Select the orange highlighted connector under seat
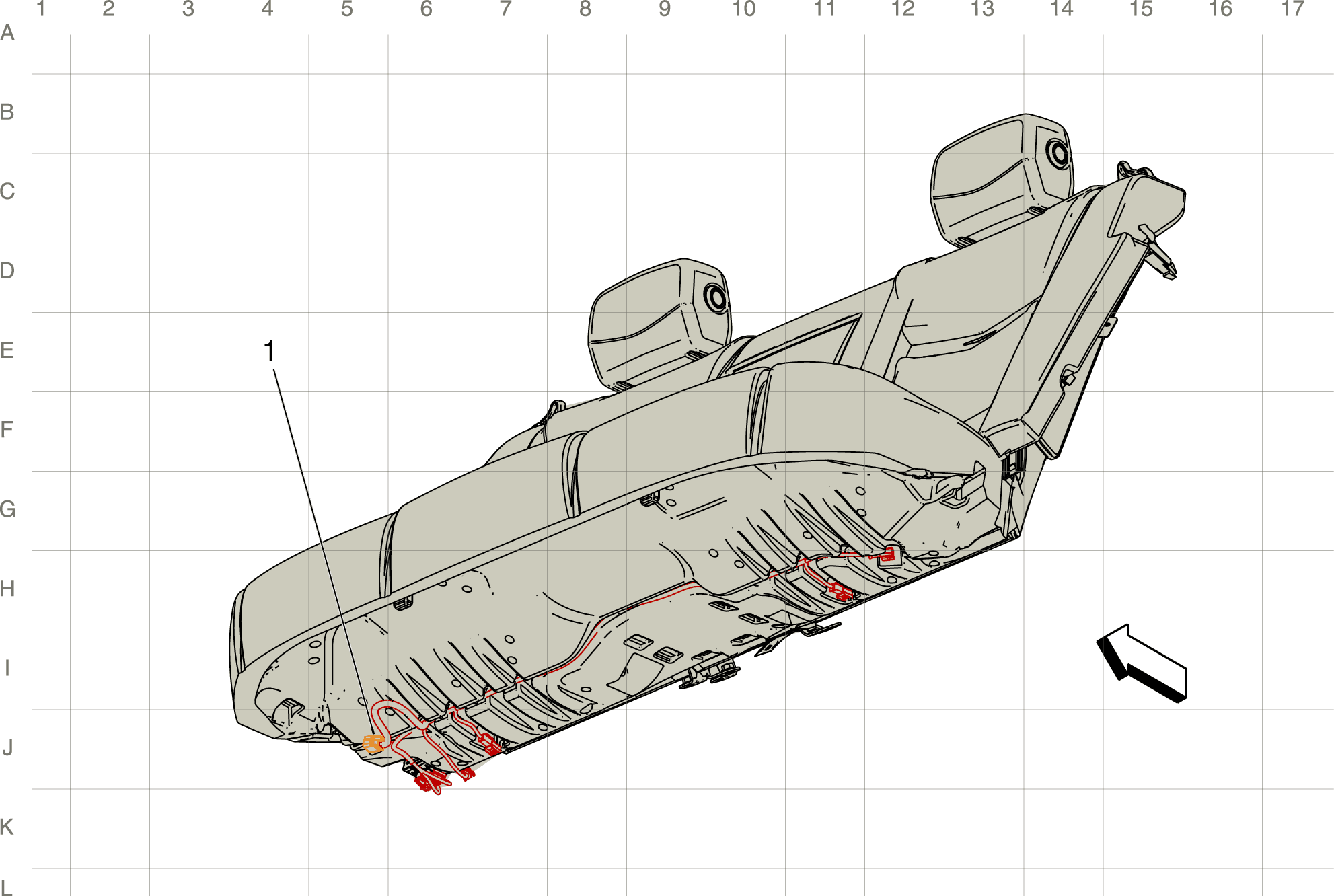This screenshot has height=896, width=1334. point(373,743)
